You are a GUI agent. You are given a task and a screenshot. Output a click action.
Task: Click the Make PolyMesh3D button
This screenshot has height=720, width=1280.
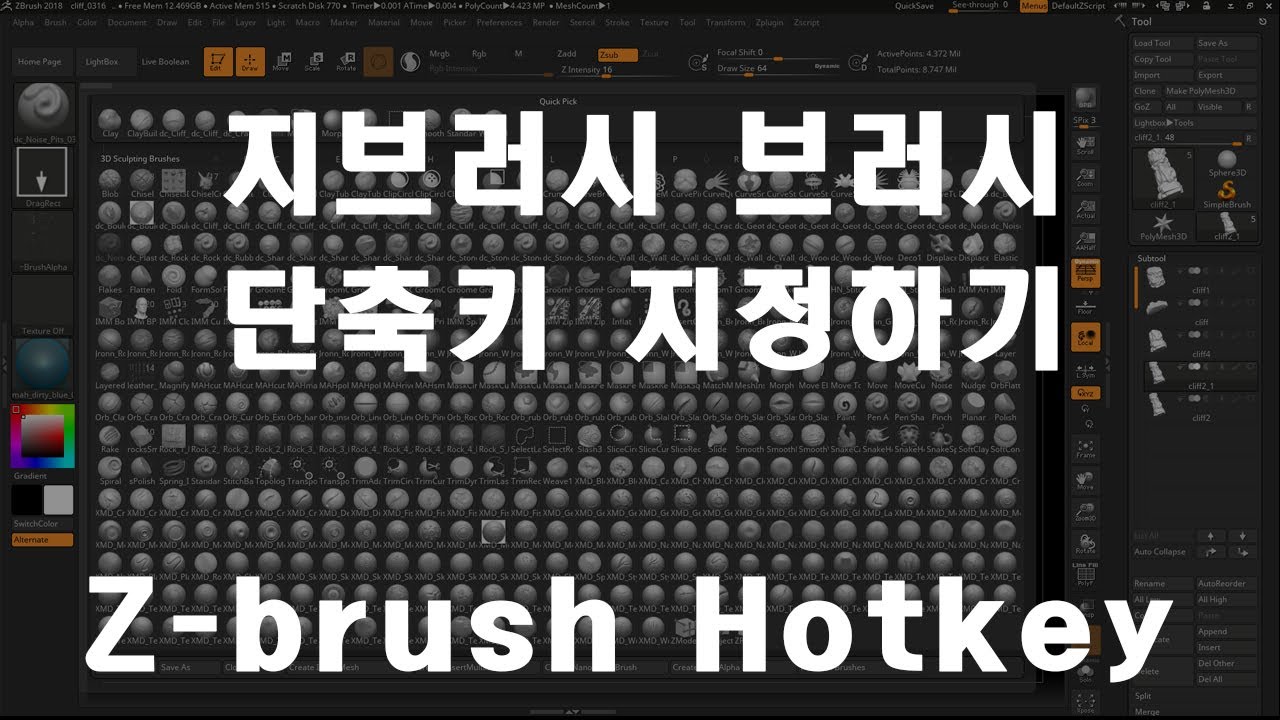(x=1211, y=91)
